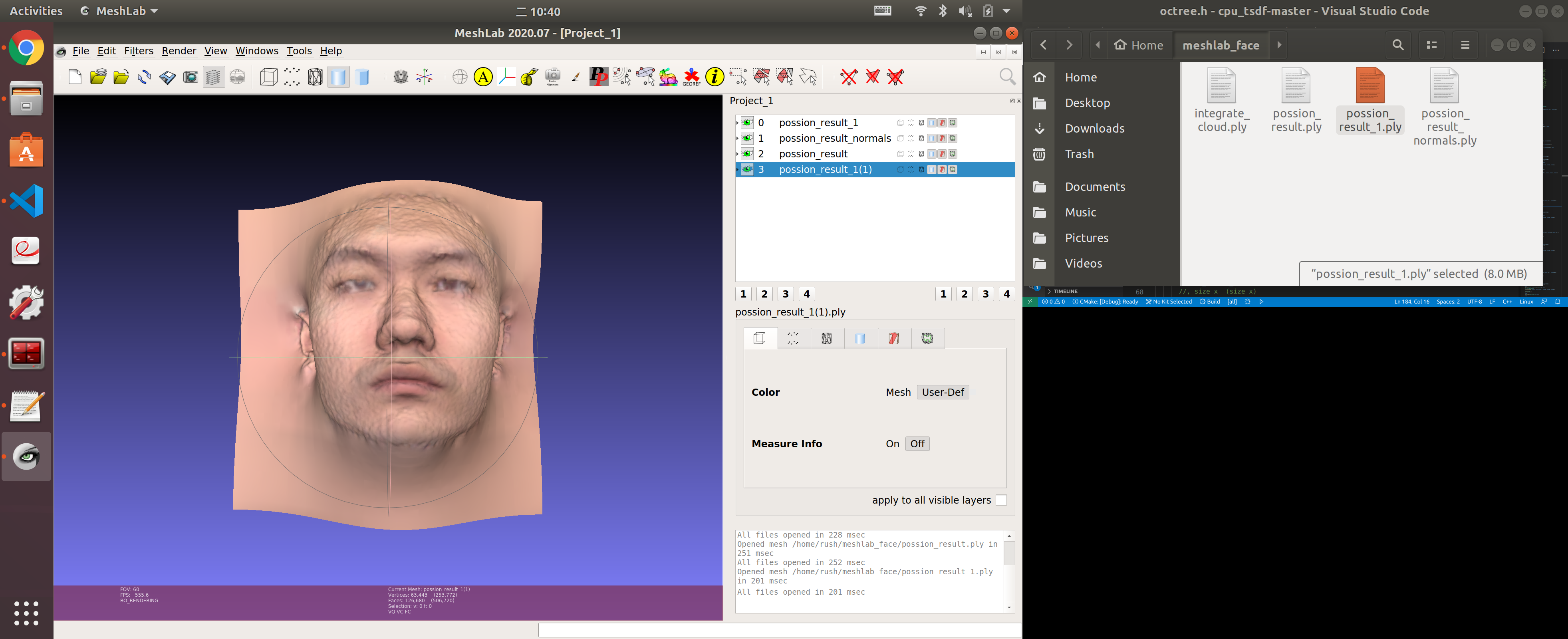The width and height of the screenshot is (1568, 639).
Task: Select the Show Layer Dialog icon
Action: 214,77
